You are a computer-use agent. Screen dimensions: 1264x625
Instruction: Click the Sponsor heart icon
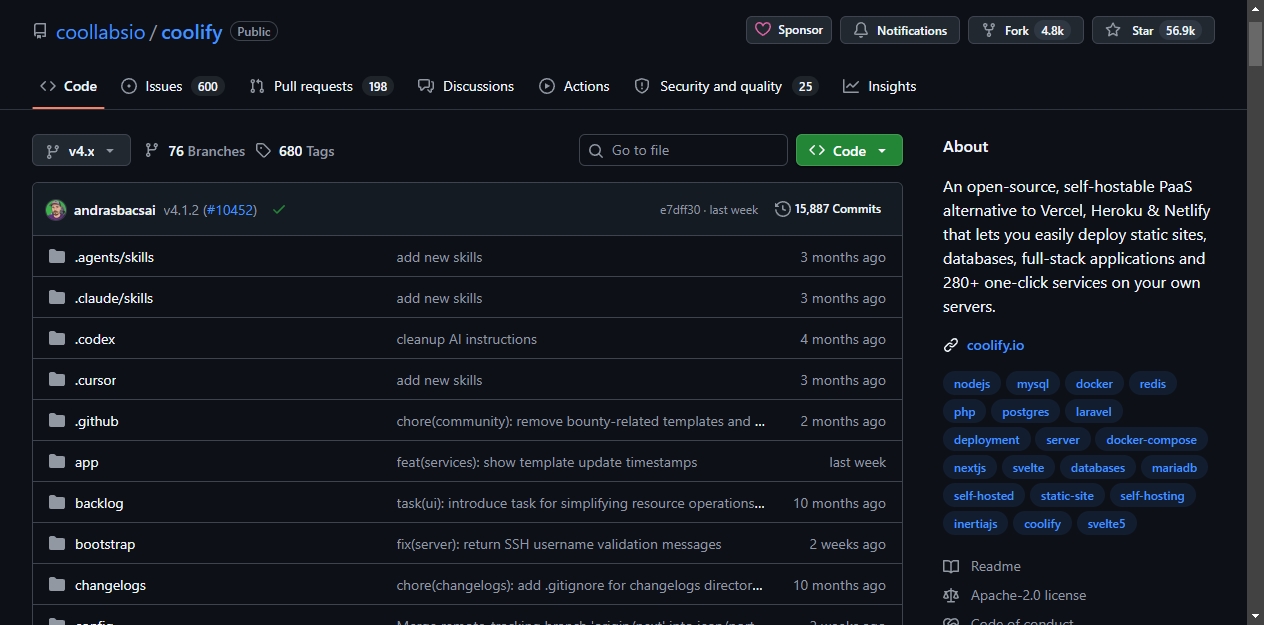[763, 30]
